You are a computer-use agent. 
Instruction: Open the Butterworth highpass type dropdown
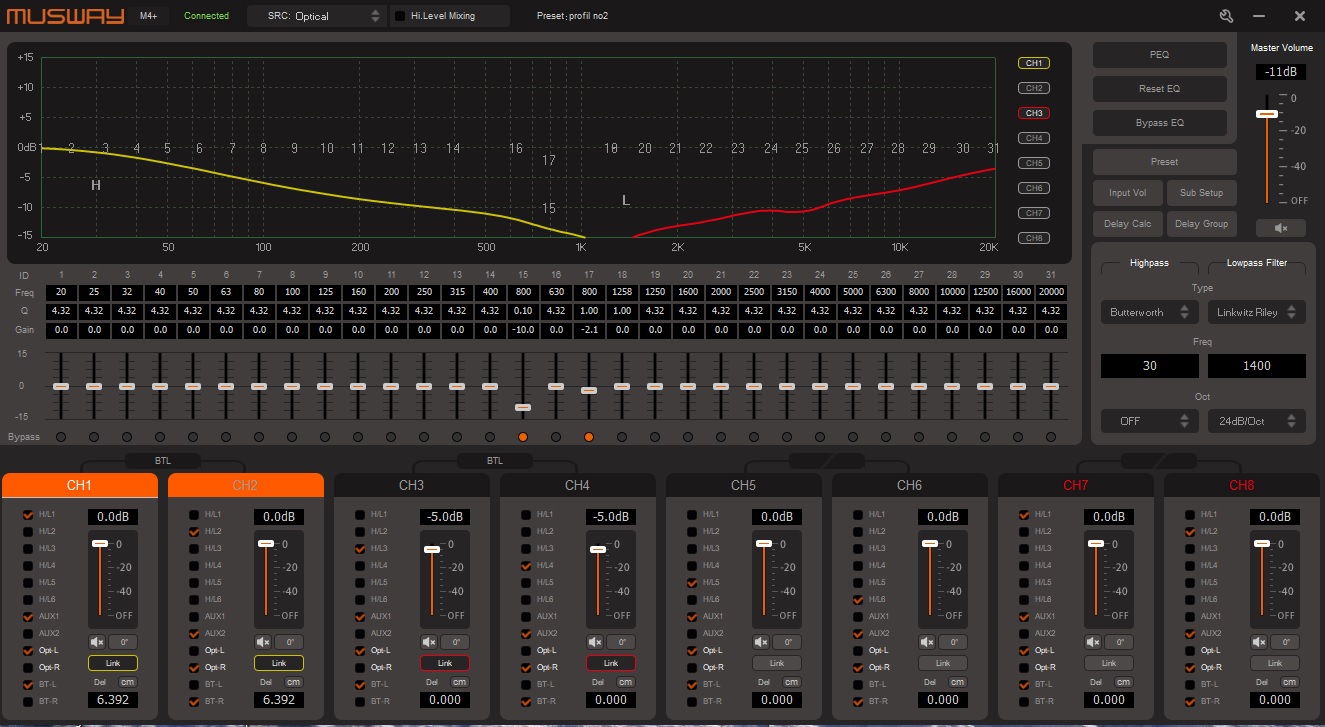click(1149, 312)
